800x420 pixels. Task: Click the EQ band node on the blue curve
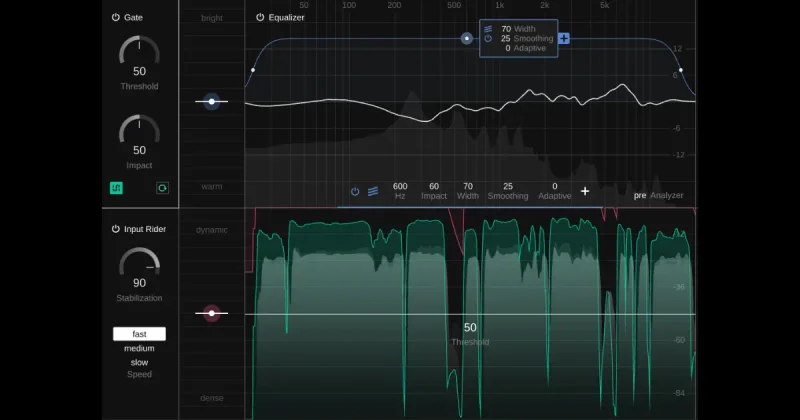(466, 38)
